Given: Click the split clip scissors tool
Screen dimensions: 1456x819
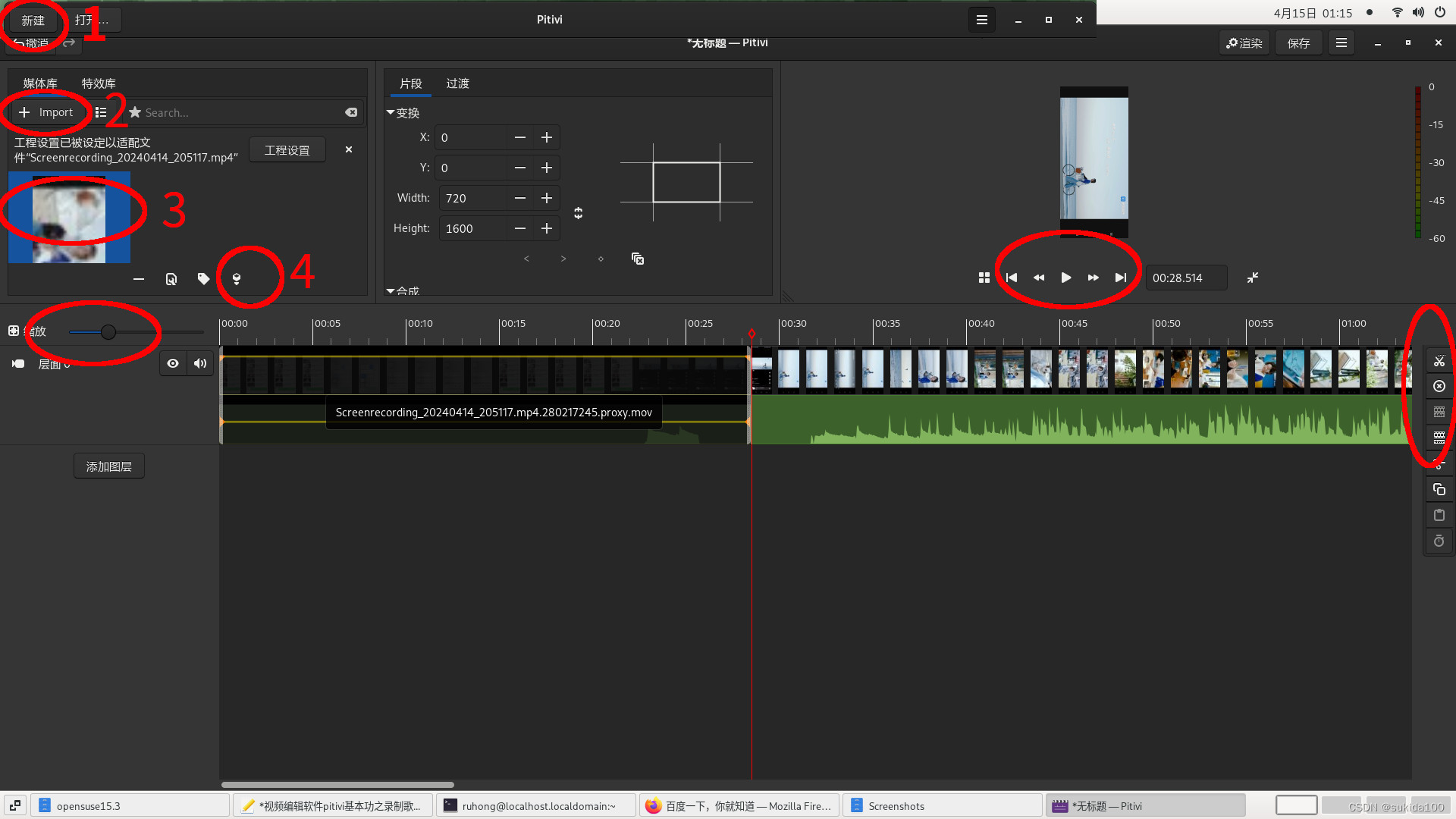Looking at the screenshot, I should tap(1439, 361).
